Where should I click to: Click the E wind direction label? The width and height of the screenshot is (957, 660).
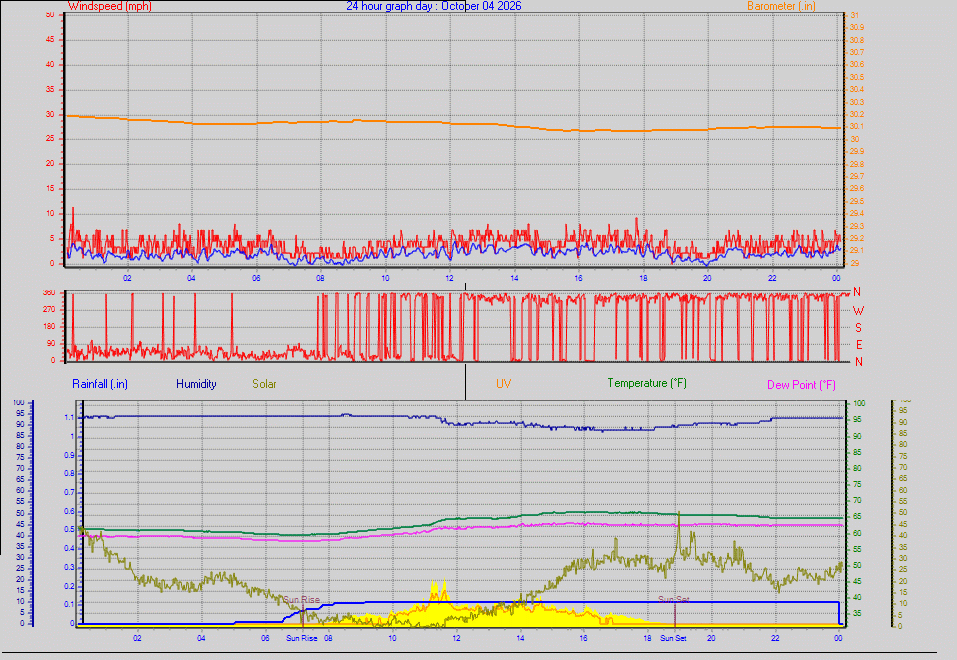tap(859, 345)
